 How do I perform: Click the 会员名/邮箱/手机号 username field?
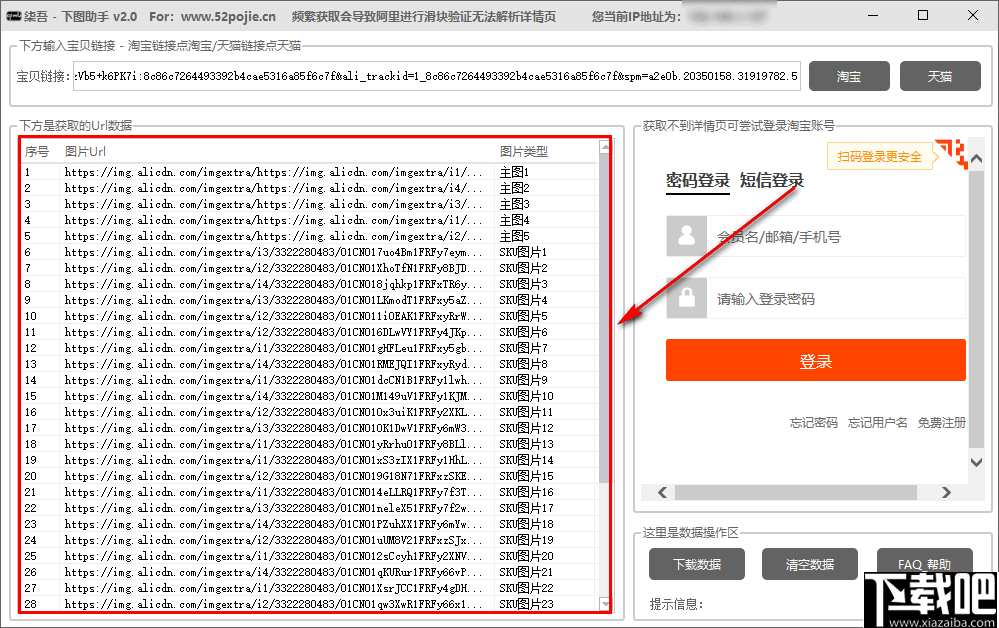pos(836,236)
